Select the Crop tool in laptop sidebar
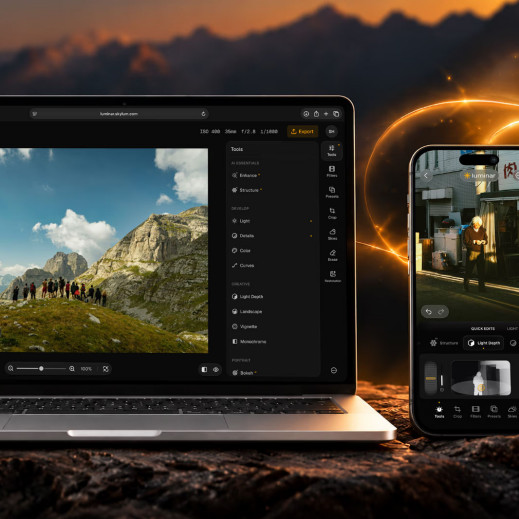This screenshot has width=519, height=519. [x=332, y=213]
